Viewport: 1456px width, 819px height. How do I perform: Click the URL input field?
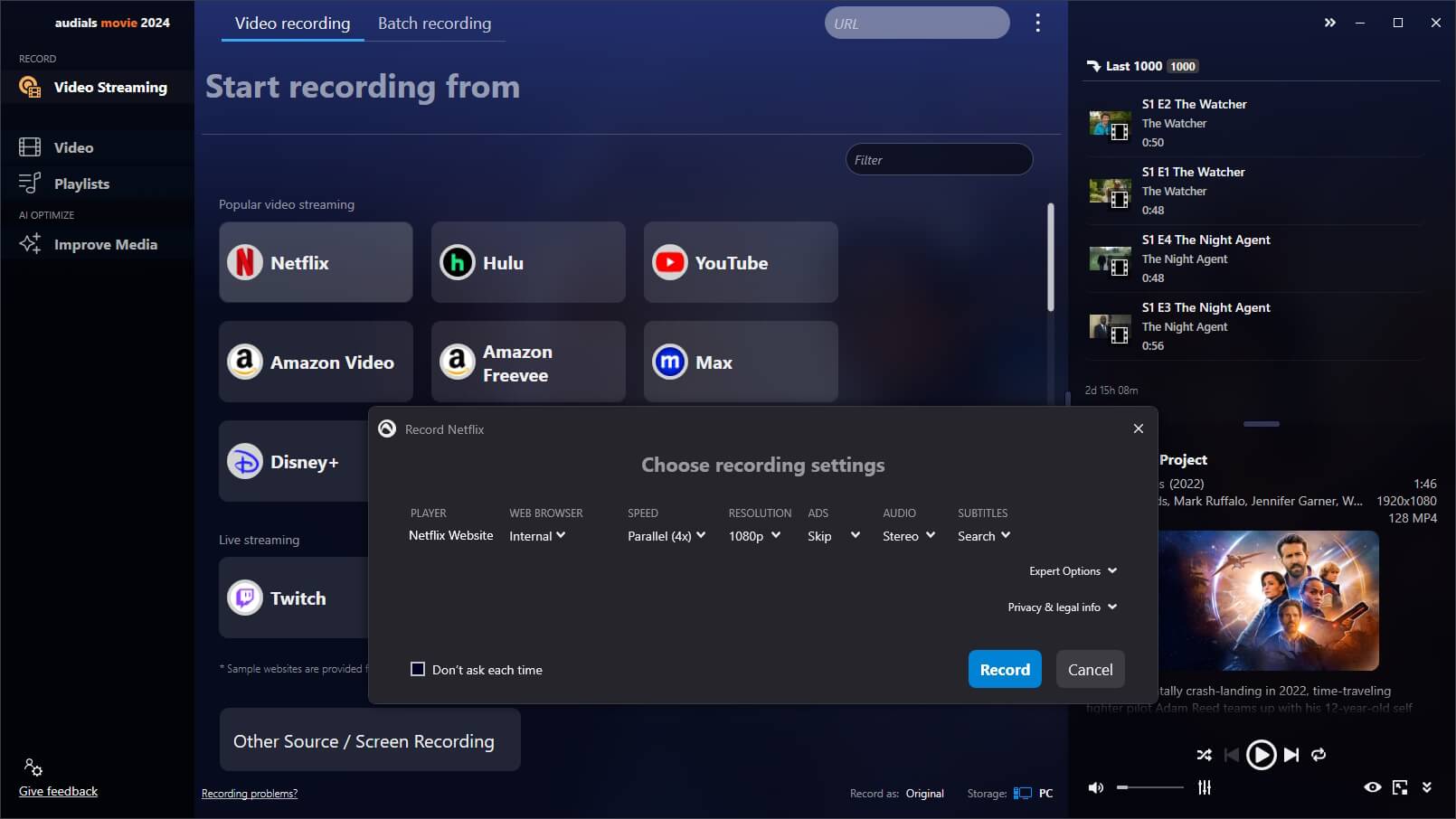pyautogui.click(x=917, y=24)
